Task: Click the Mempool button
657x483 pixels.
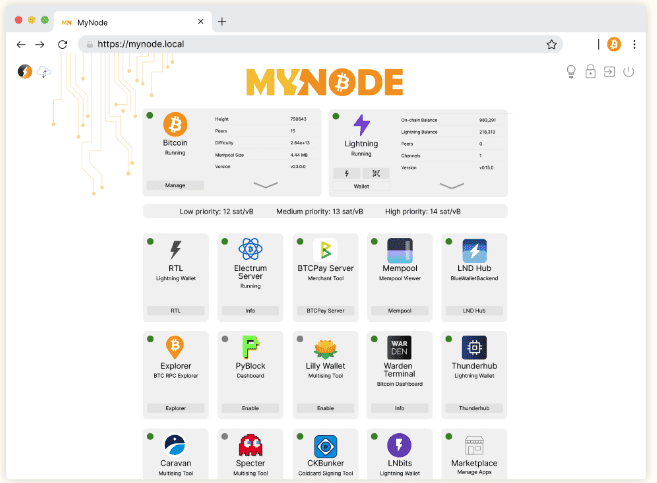Action: tap(400, 311)
